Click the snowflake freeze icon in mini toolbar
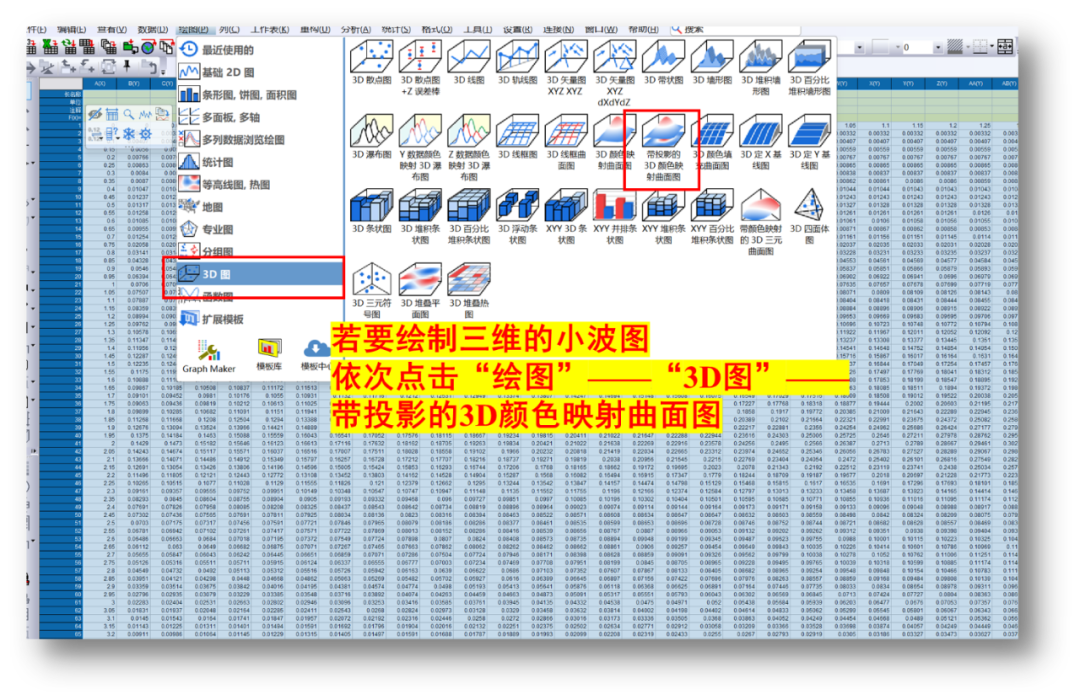Image resolution: width=1080 pixels, height=700 pixels. coord(129,134)
